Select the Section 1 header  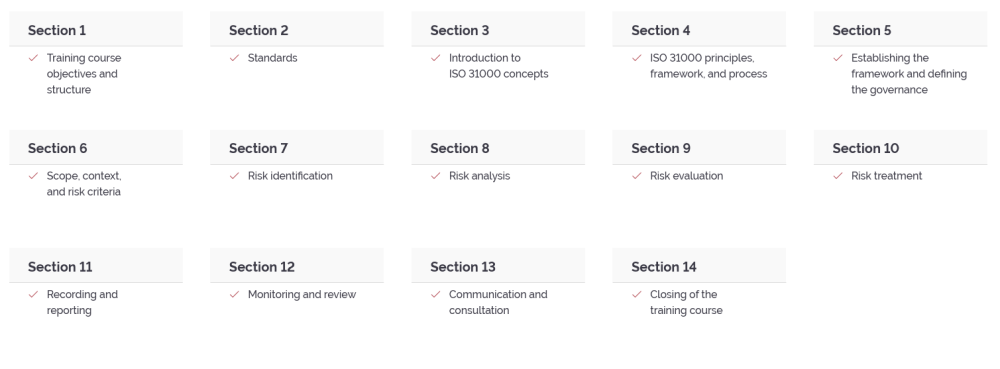point(96,29)
